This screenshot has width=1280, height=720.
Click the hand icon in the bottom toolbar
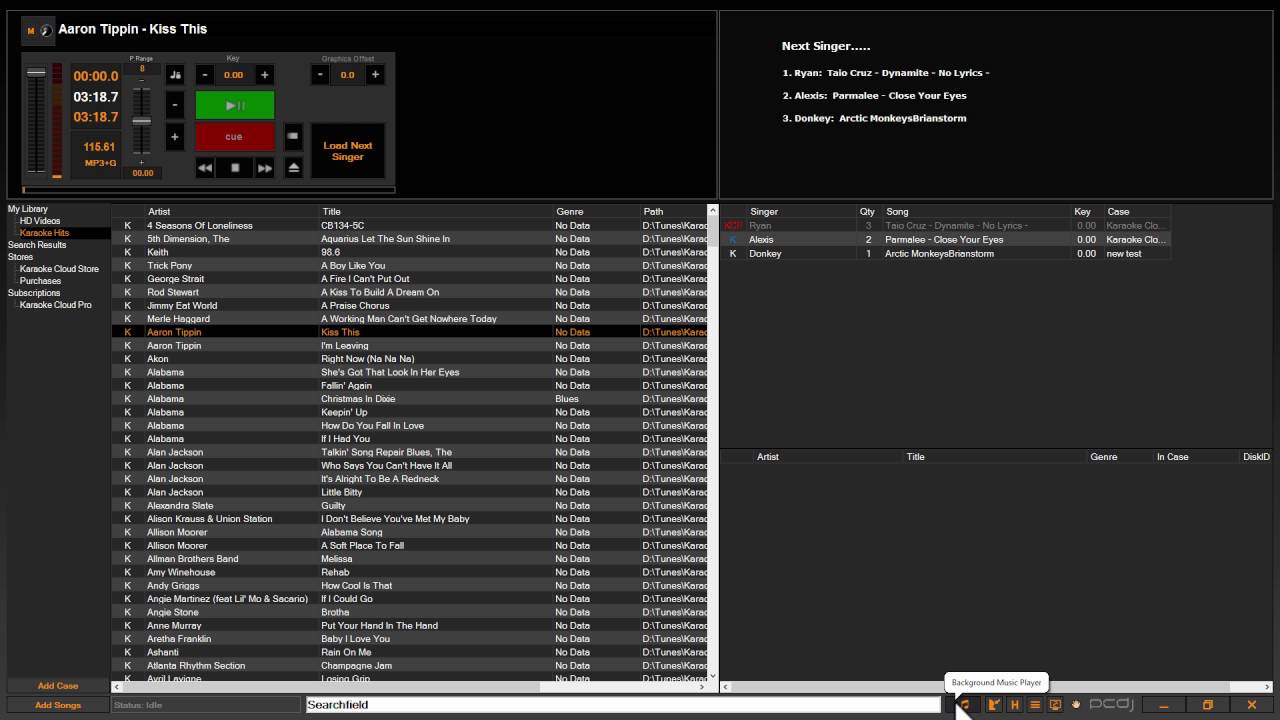point(1076,705)
